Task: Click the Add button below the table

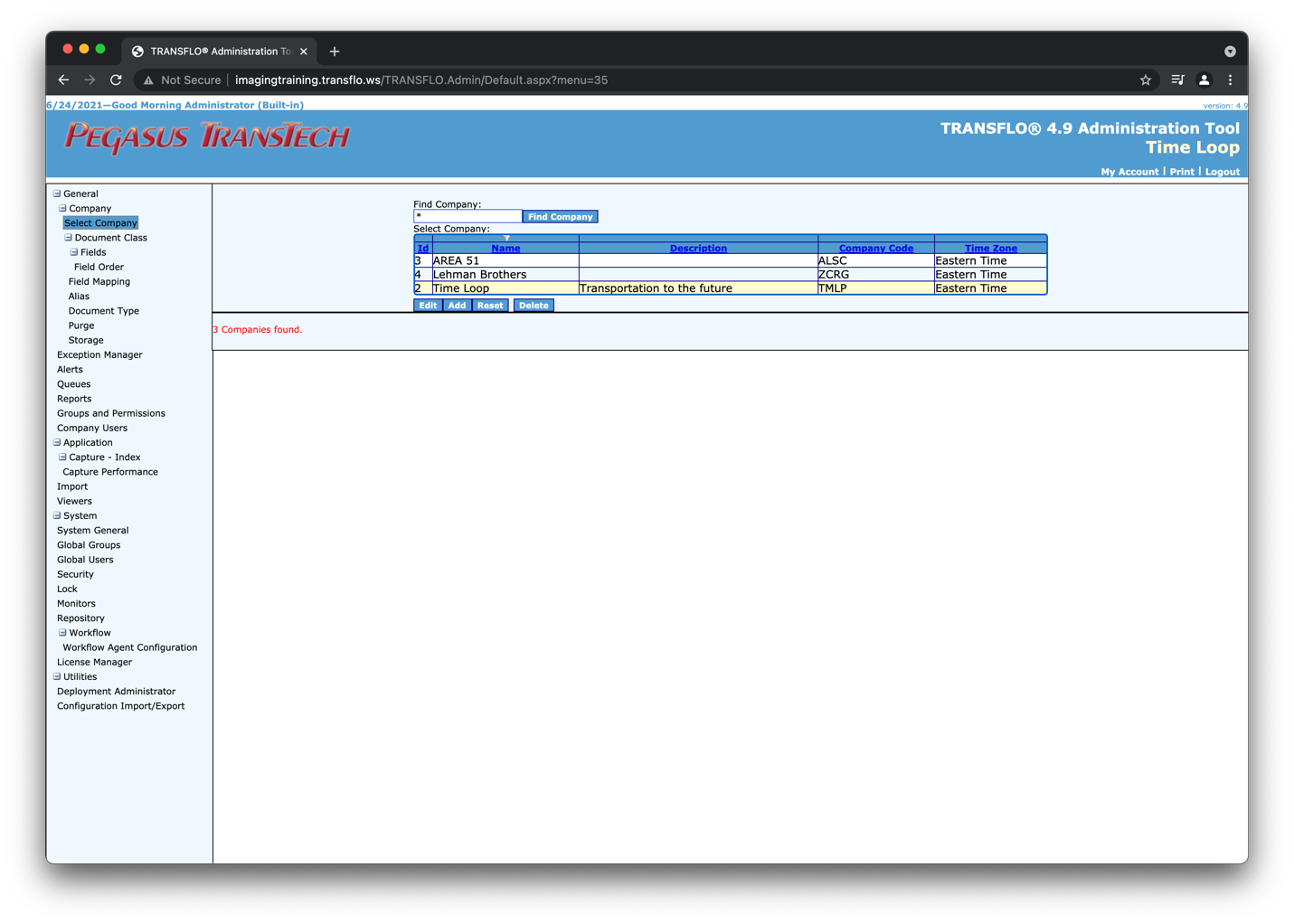Action: point(458,306)
